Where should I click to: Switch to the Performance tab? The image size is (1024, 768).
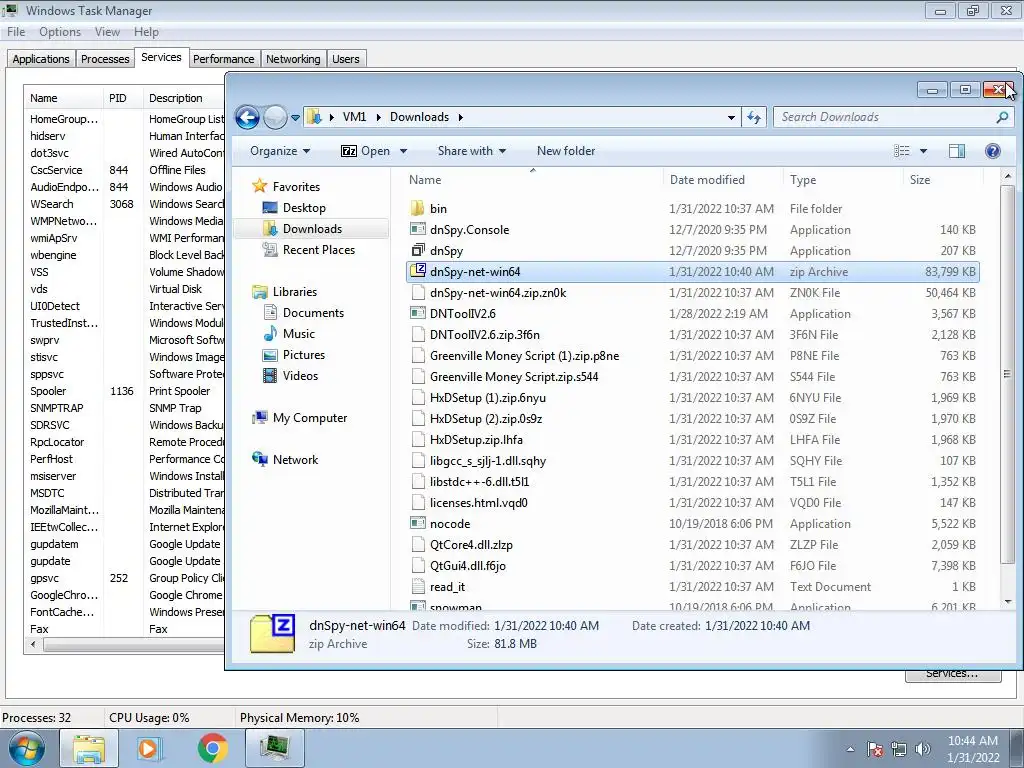[x=223, y=59]
